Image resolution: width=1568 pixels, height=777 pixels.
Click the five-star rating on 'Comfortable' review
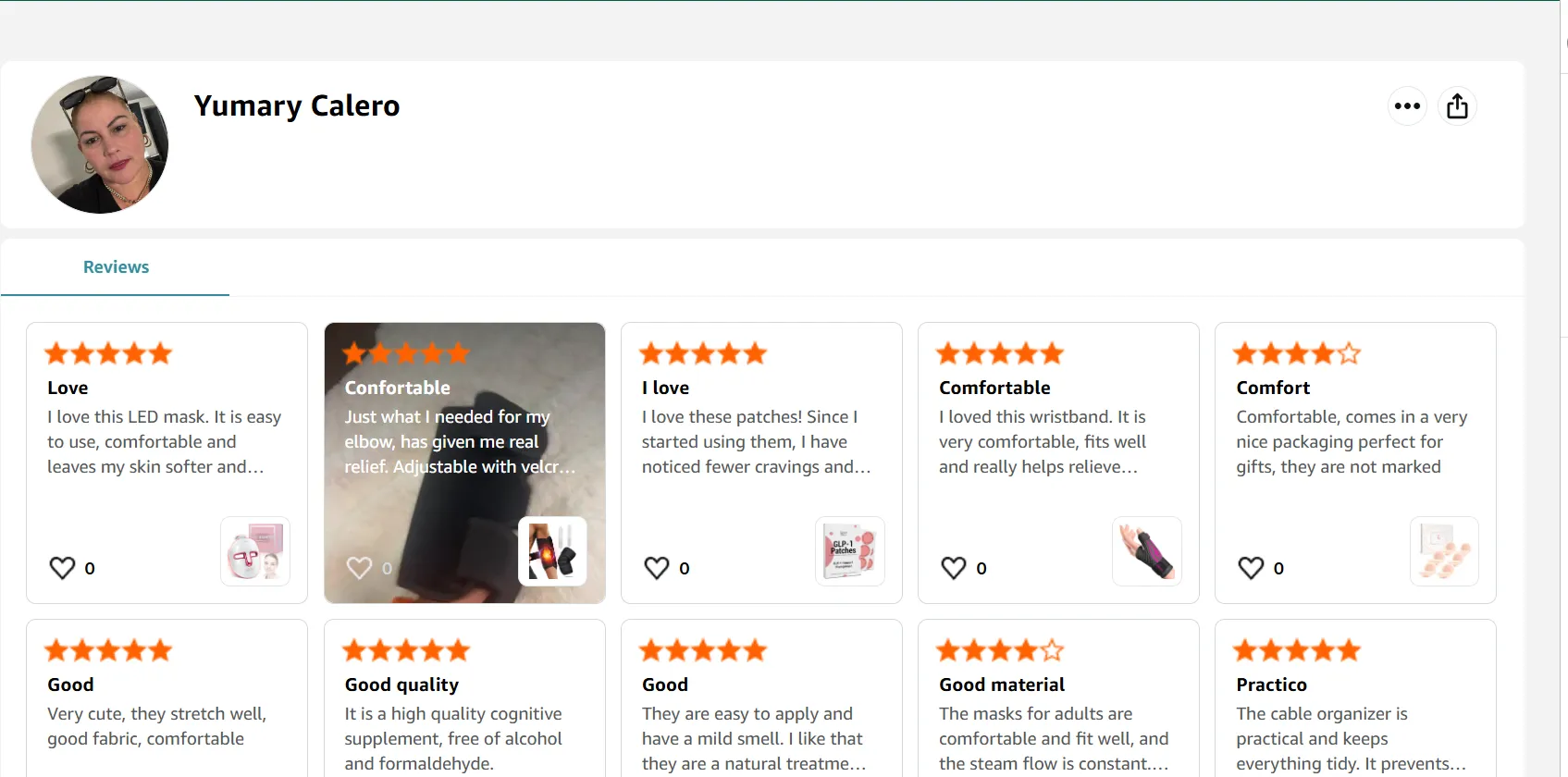[x=1000, y=353]
